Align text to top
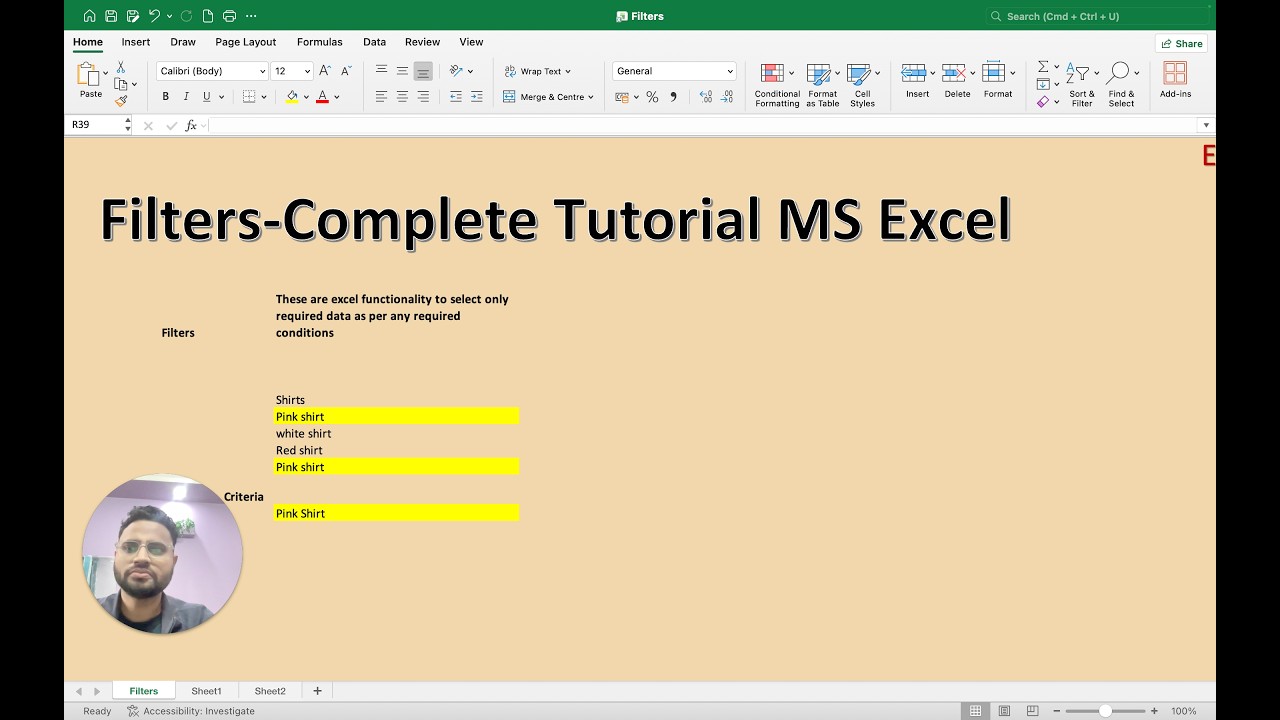1280x720 pixels. 381,71
